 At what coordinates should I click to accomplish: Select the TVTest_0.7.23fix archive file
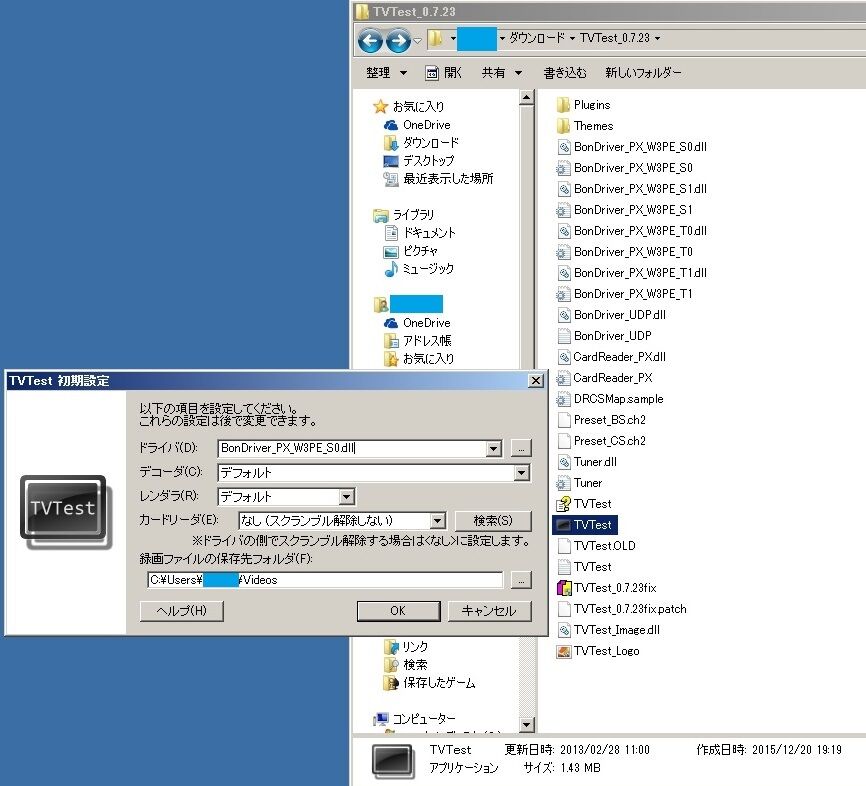(x=607, y=587)
